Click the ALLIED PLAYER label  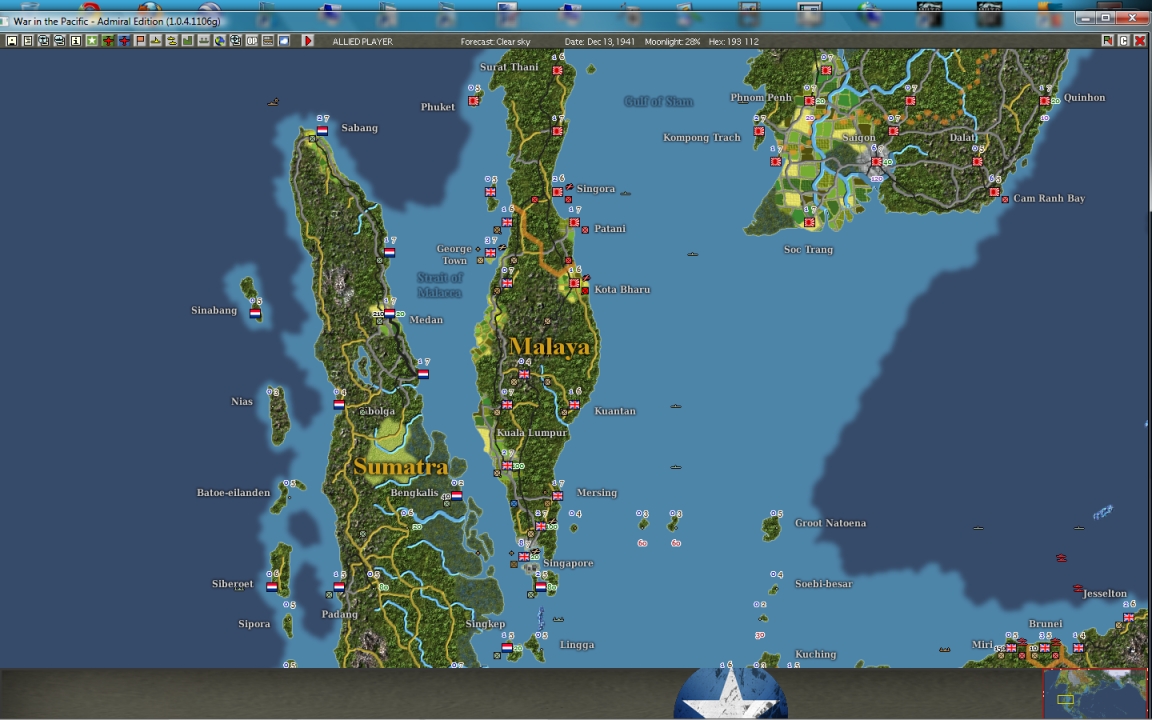point(362,41)
